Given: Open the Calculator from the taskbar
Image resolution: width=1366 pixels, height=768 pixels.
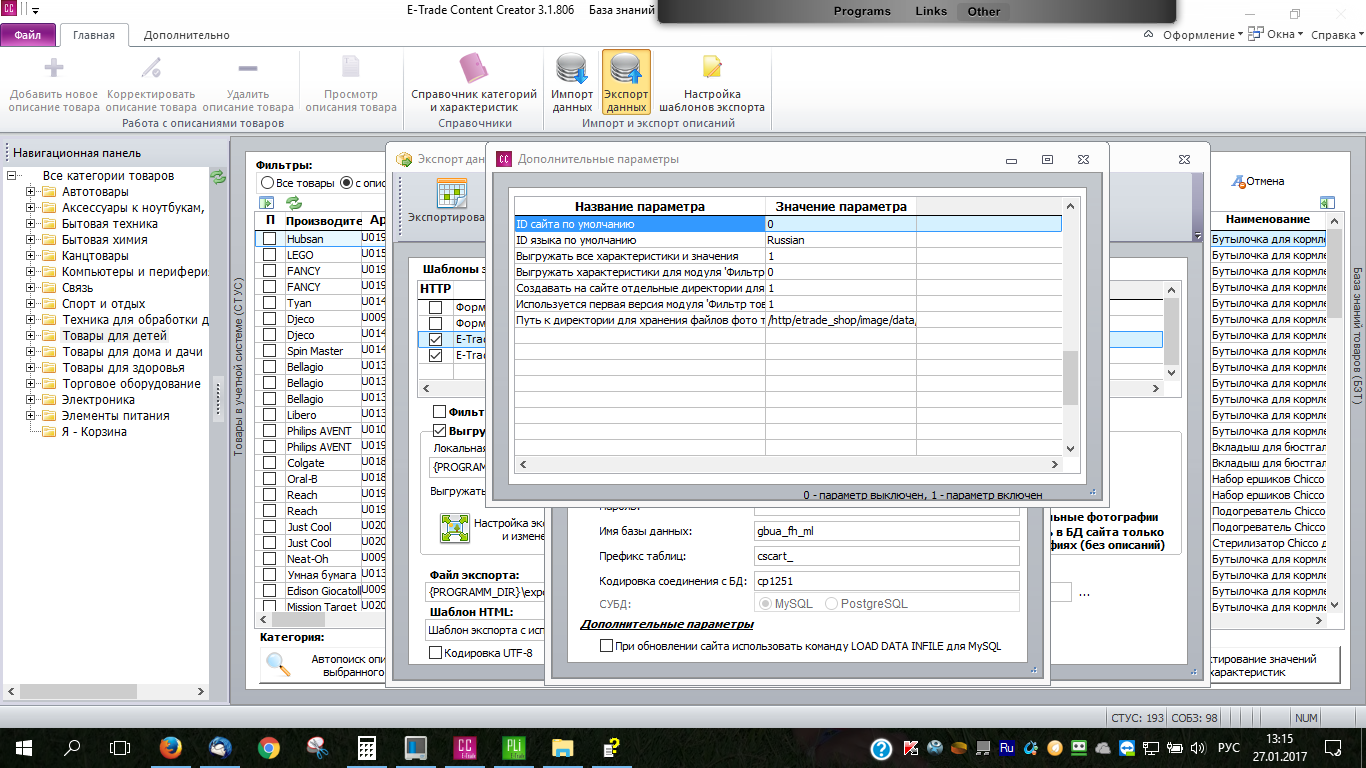Looking at the screenshot, I should (366, 748).
